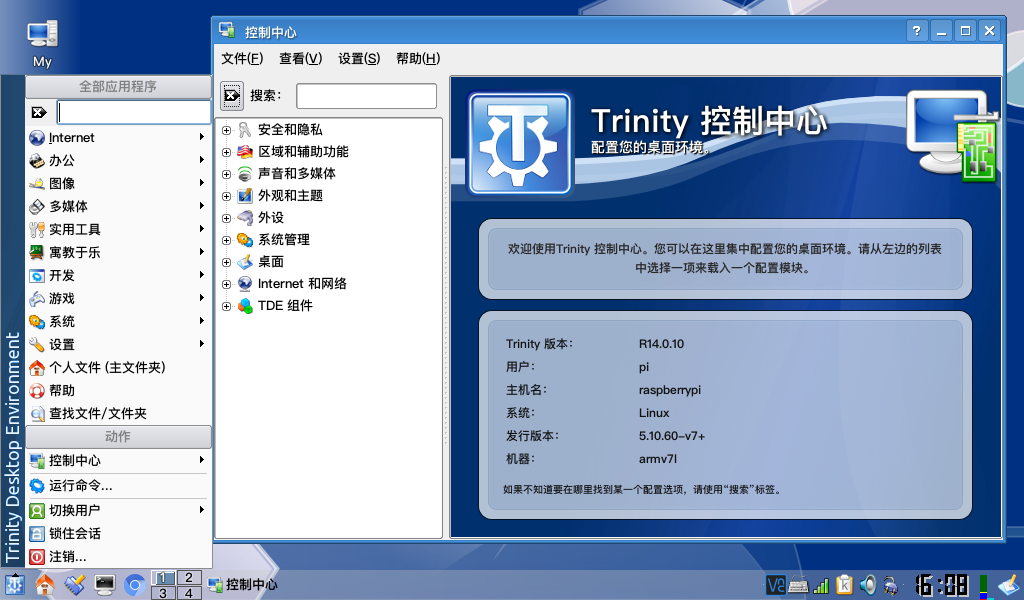Click the Appearance (外观和主题) icon
Image resolution: width=1024 pixels, height=600 pixels.
click(245, 196)
